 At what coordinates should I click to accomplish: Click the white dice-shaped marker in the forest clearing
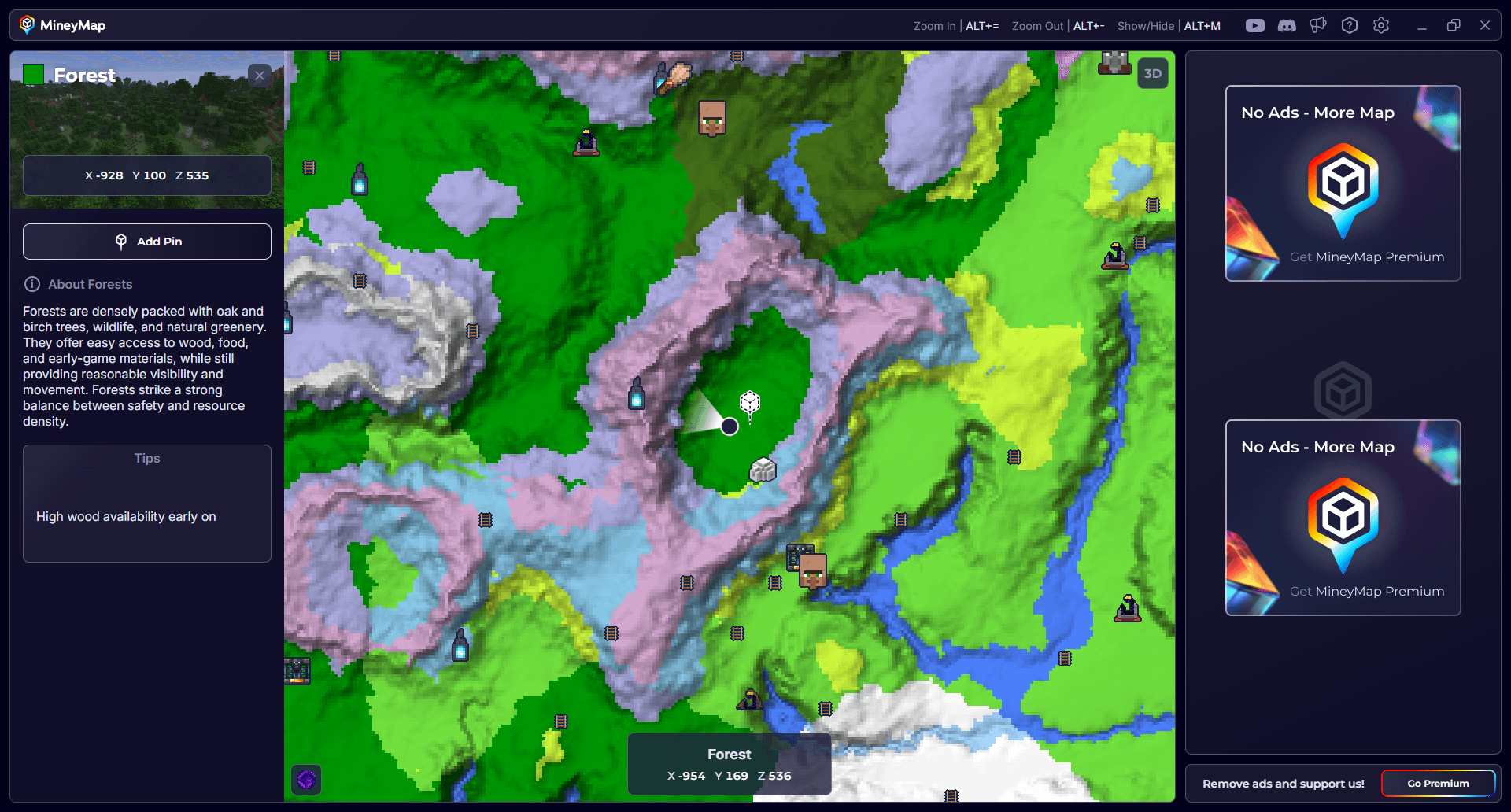pyautogui.click(x=750, y=404)
